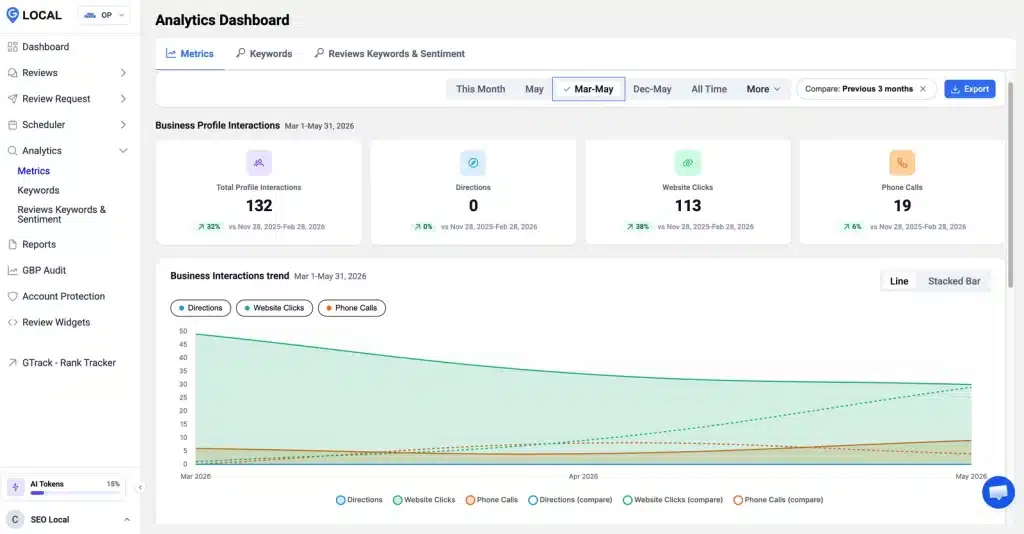Viewport: 1024px width, 534px height.
Task: Click the Scheduler calendar icon
Action: coord(12,125)
